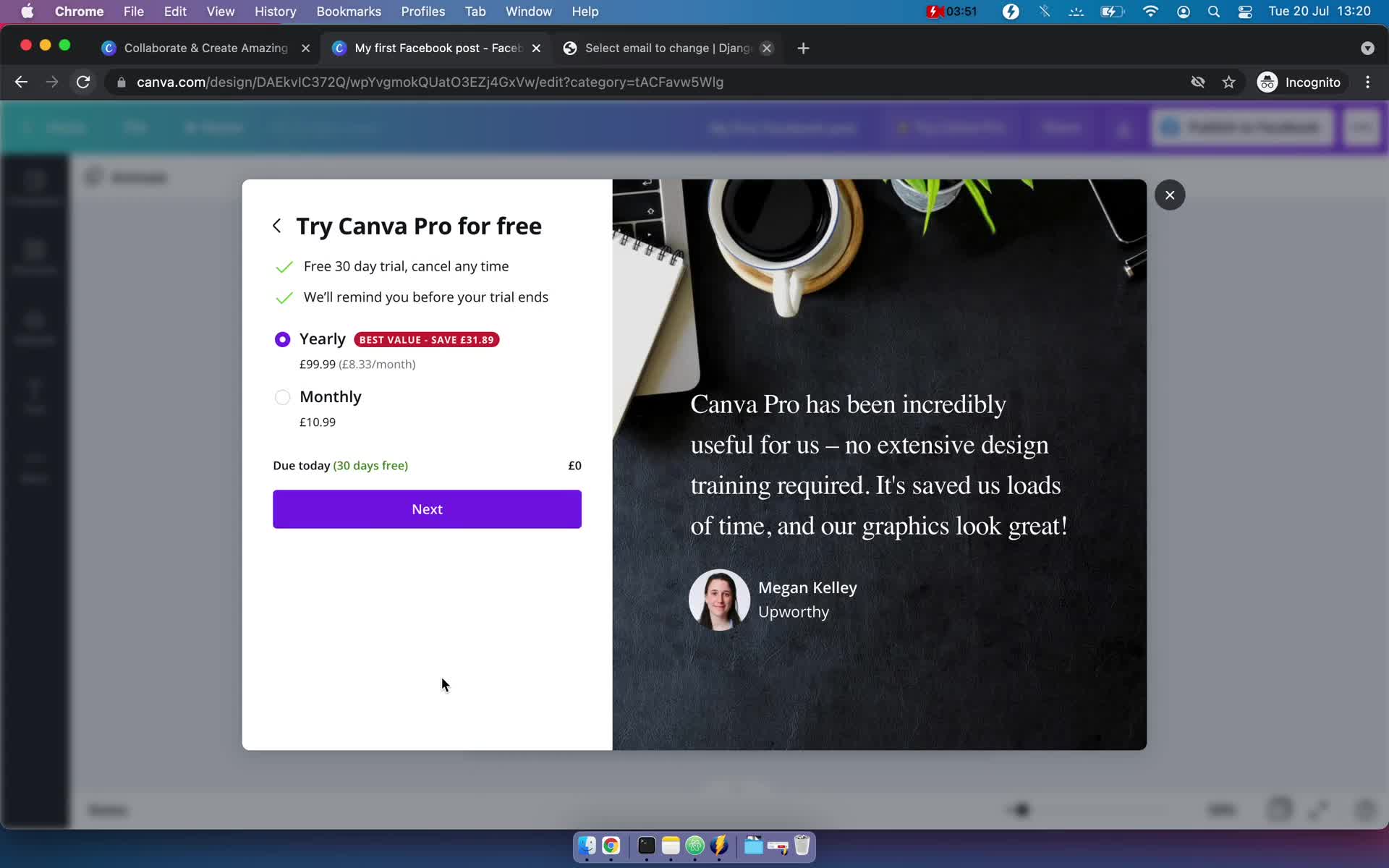The height and width of the screenshot is (868, 1389).
Task: Click the Wi-Fi status icon
Action: [x=1150, y=12]
